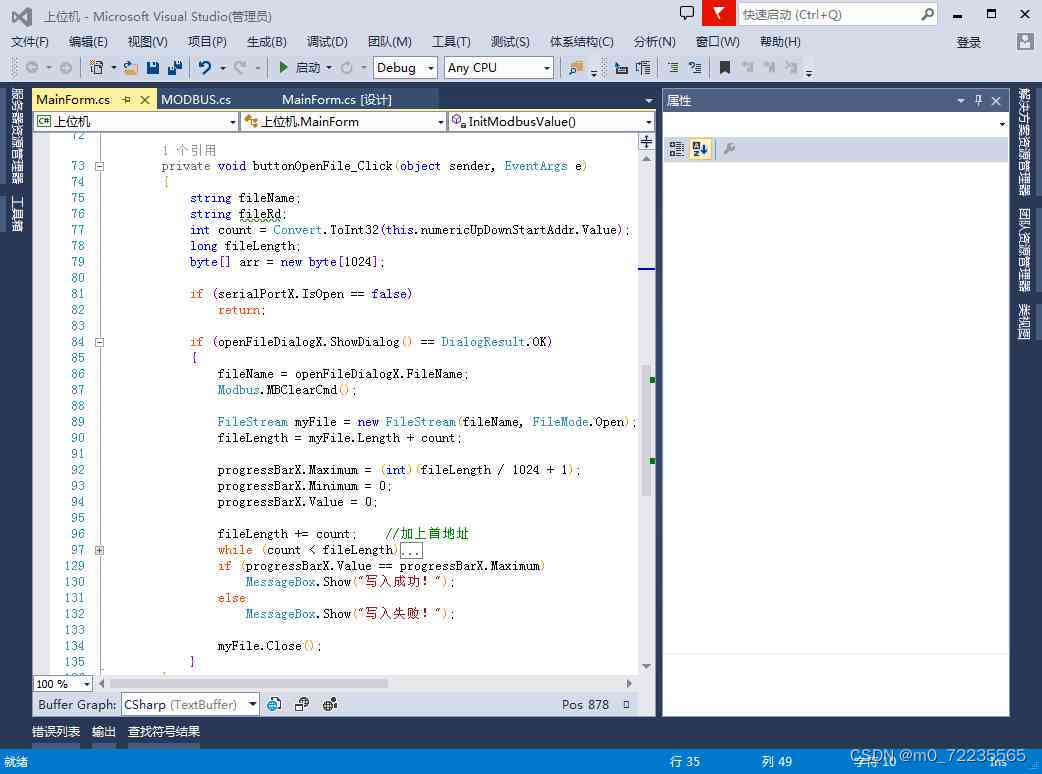Open the 工具箱 side tab

point(17,214)
